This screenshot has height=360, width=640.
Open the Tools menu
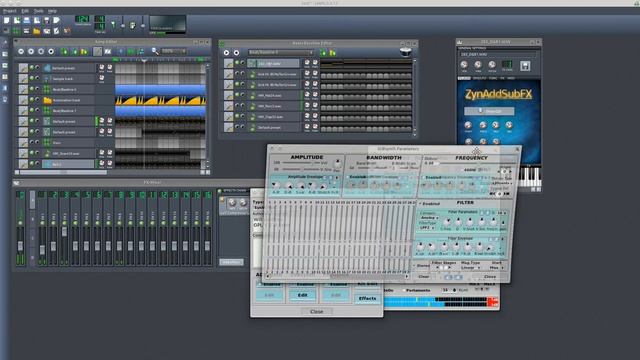click(38, 11)
